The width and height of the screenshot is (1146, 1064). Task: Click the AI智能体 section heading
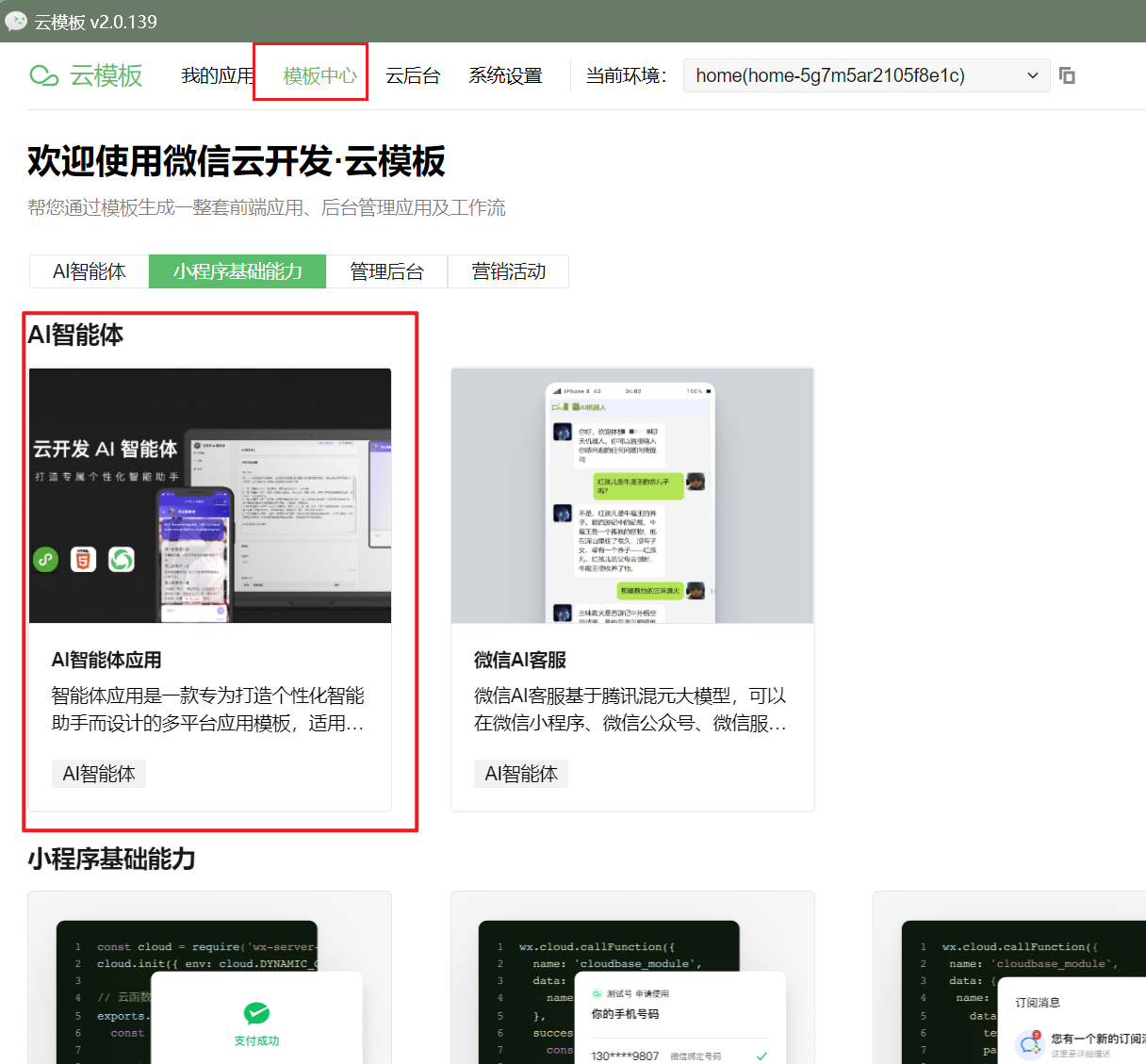[75, 335]
